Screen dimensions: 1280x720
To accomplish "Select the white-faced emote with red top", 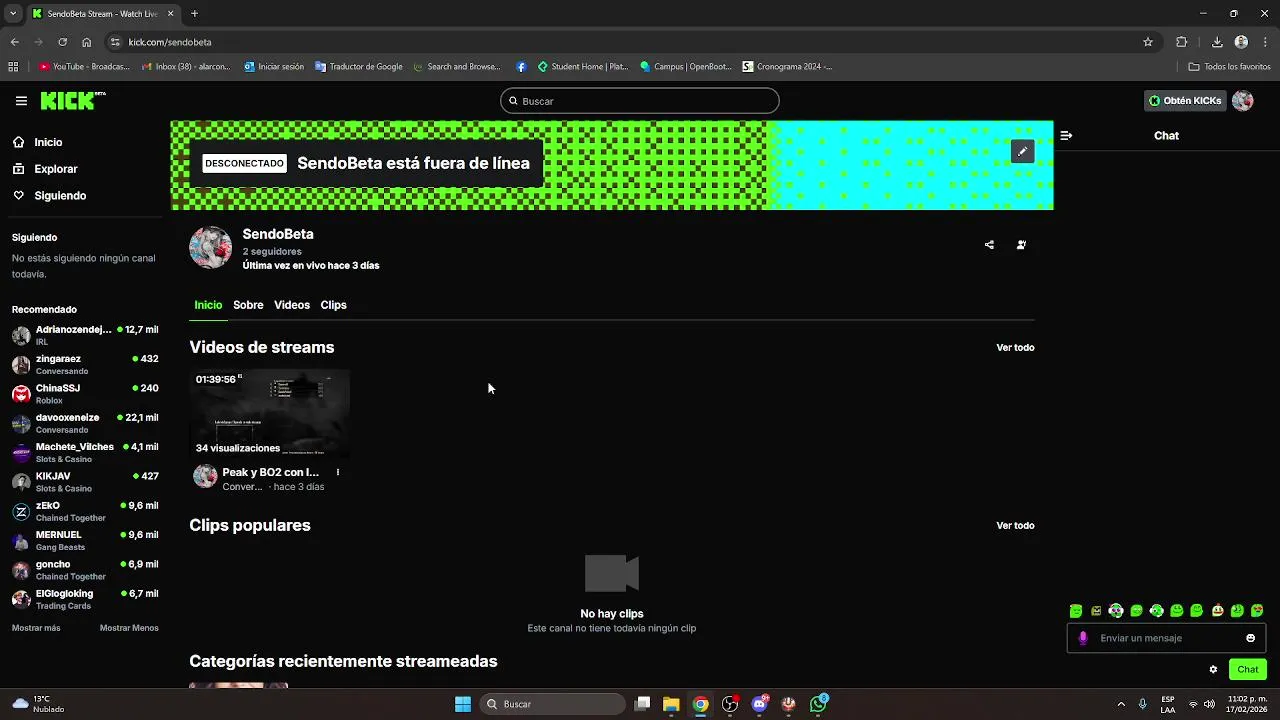I will click(1217, 610).
